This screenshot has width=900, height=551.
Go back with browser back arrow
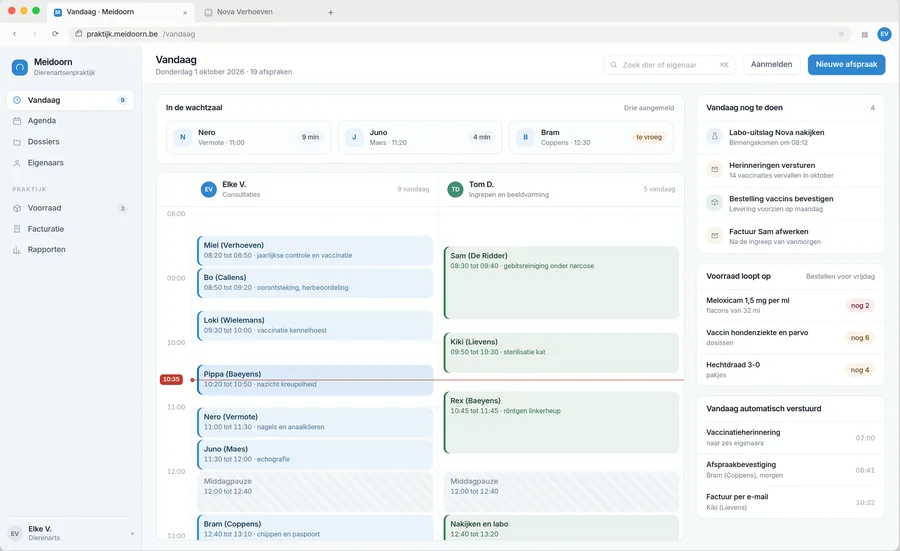[x=15, y=34]
